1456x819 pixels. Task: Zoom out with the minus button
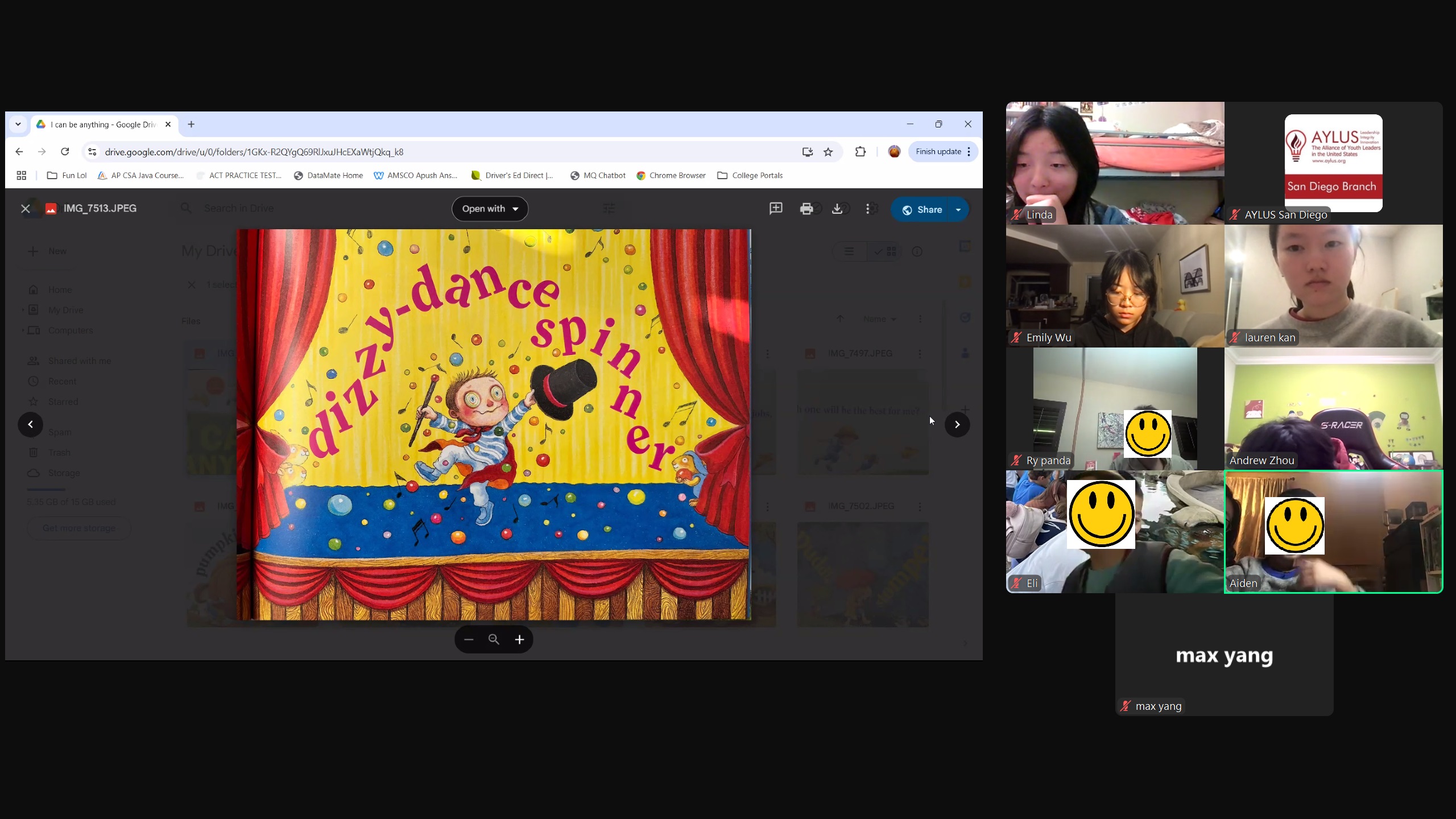pyautogui.click(x=469, y=639)
